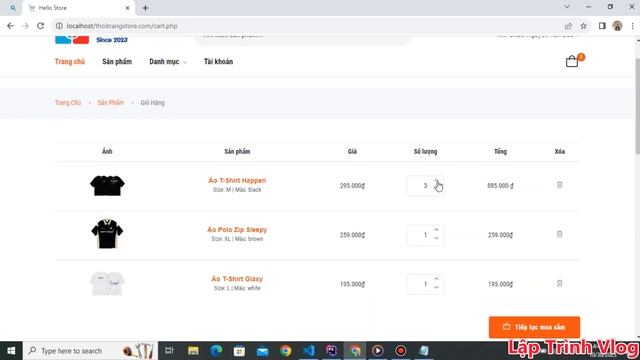Click Tiếp tục mua sắm button
640x360 pixels.
(x=534, y=327)
